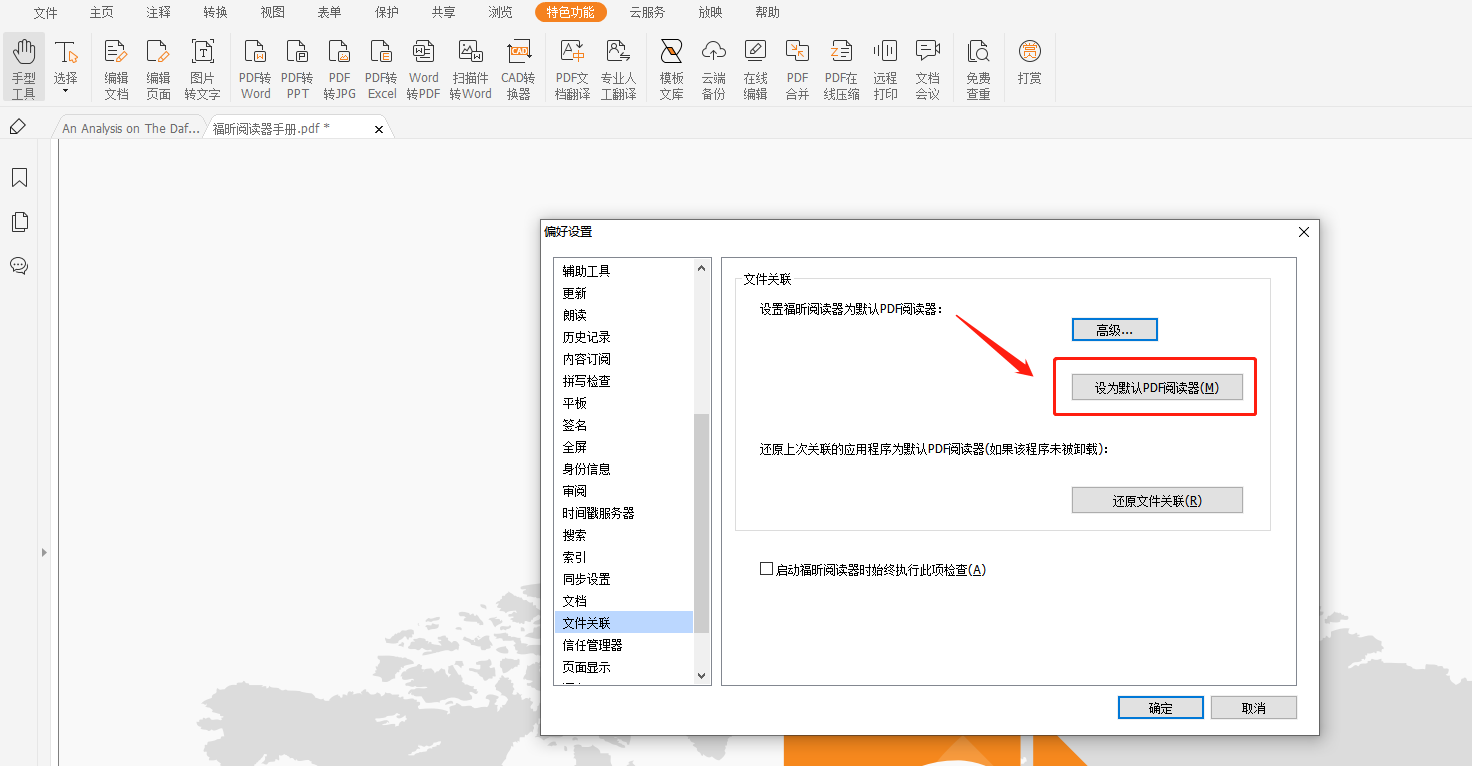Image resolution: width=1472 pixels, height=766 pixels.
Task: Open the bookmarks panel in left sidebar
Action: 19,178
